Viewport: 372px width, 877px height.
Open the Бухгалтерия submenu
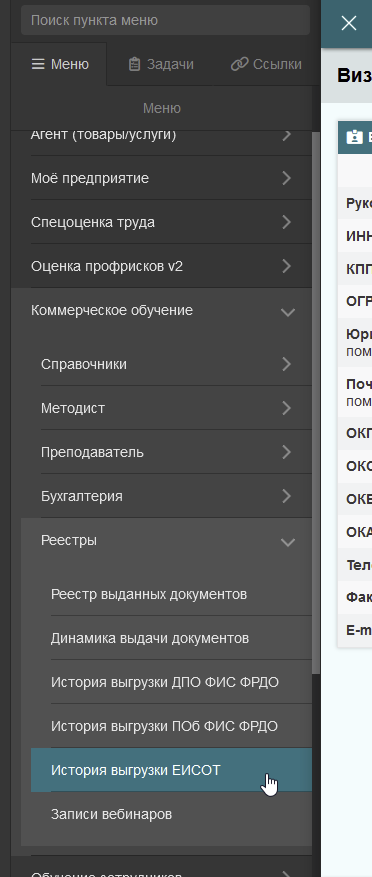point(176,496)
